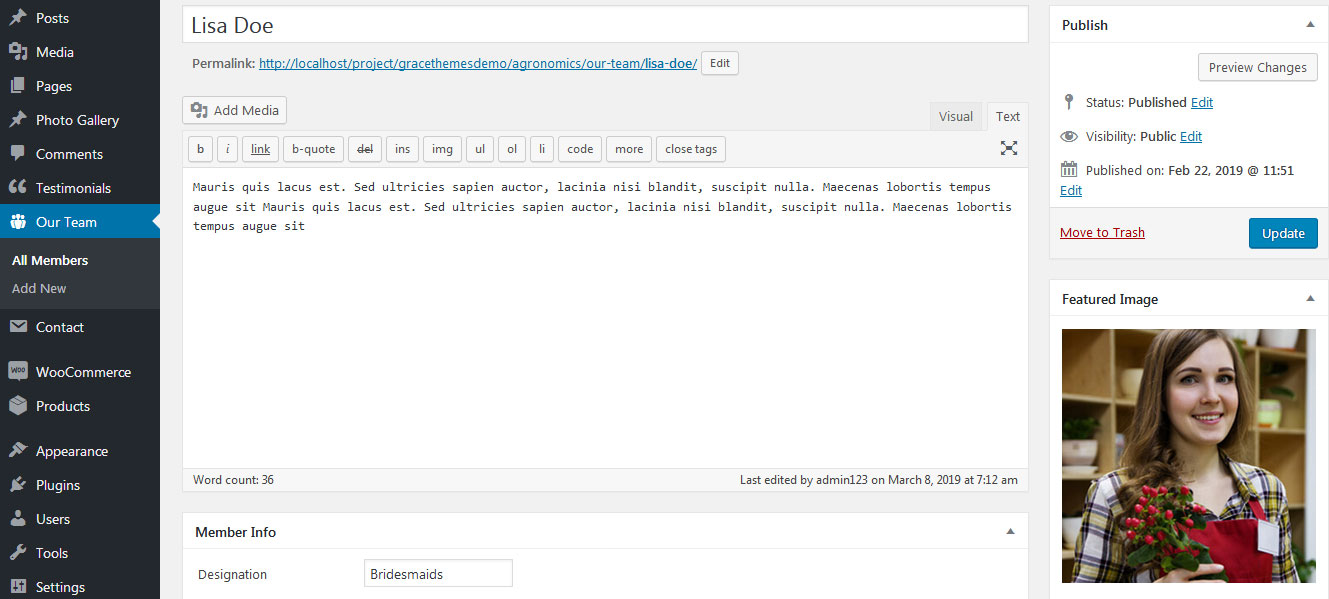Click the Testimonials quote icon
Image resolution: width=1329 pixels, height=599 pixels.
[18, 188]
